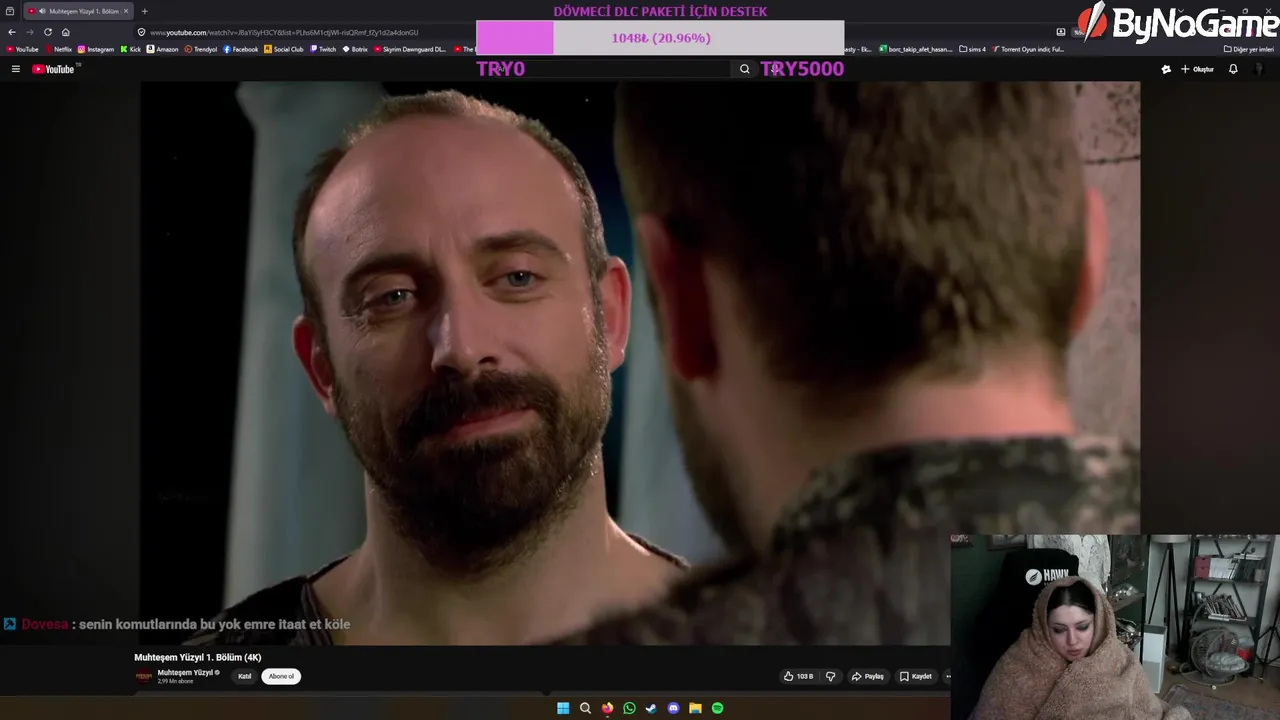Open the YouTube hamburger guide menu
The height and width of the screenshot is (720, 1280).
click(x=16, y=69)
